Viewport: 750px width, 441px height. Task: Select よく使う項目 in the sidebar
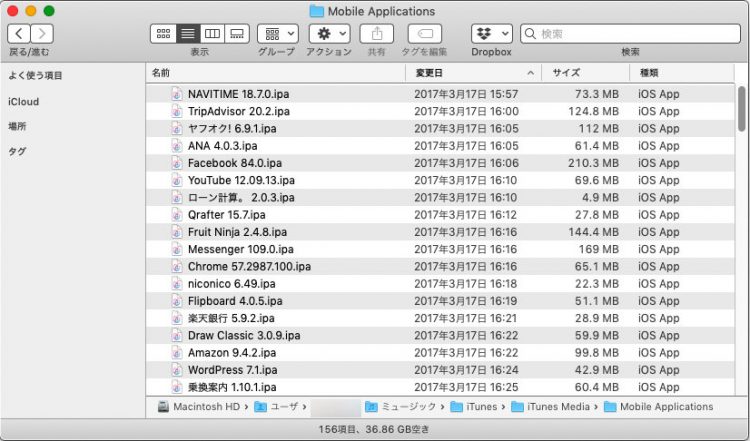[x=35, y=76]
